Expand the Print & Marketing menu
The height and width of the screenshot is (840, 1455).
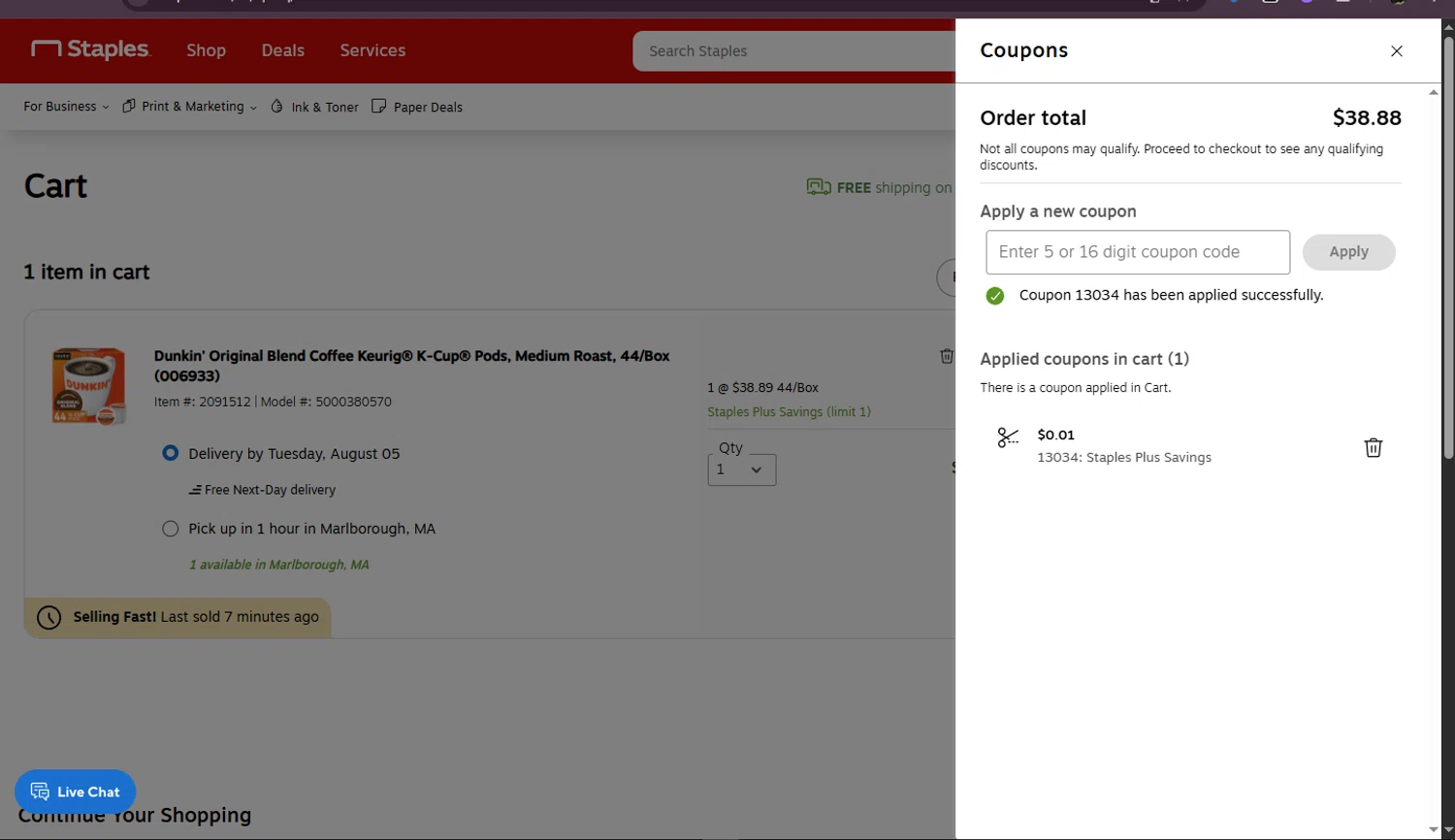190,107
